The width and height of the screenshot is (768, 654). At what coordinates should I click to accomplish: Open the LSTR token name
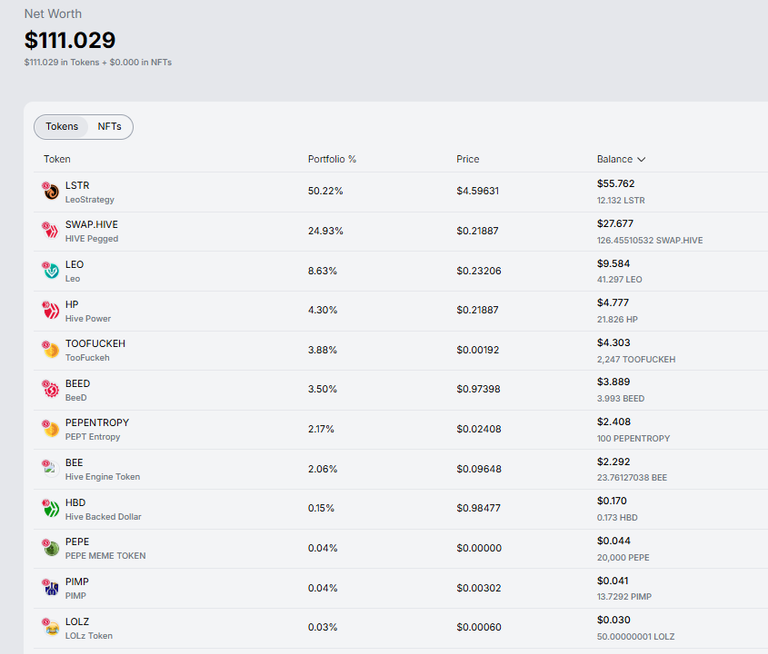tap(77, 185)
